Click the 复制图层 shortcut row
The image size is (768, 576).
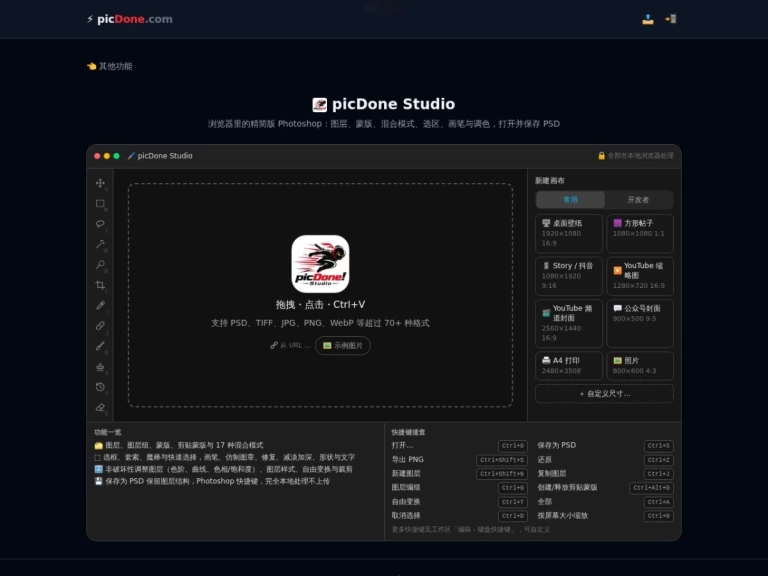[x=605, y=474]
